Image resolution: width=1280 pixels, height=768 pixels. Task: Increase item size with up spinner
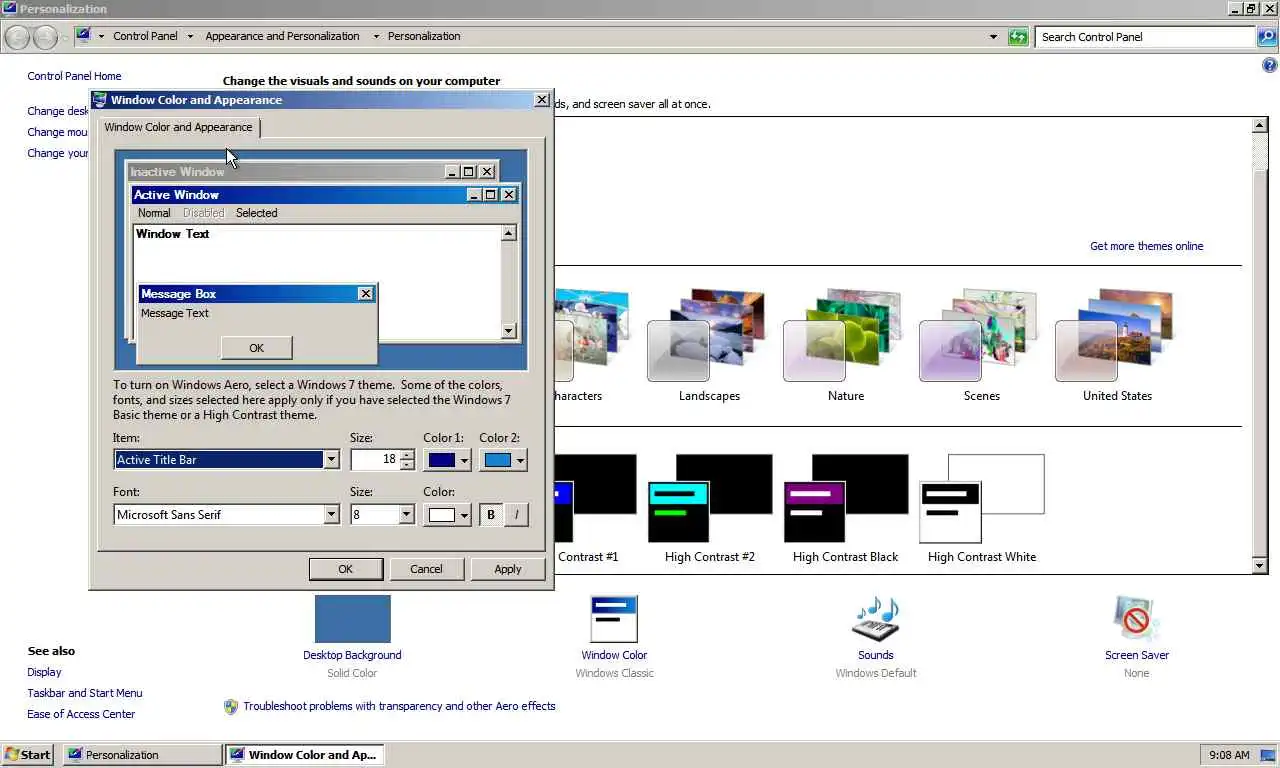(x=406, y=455)
